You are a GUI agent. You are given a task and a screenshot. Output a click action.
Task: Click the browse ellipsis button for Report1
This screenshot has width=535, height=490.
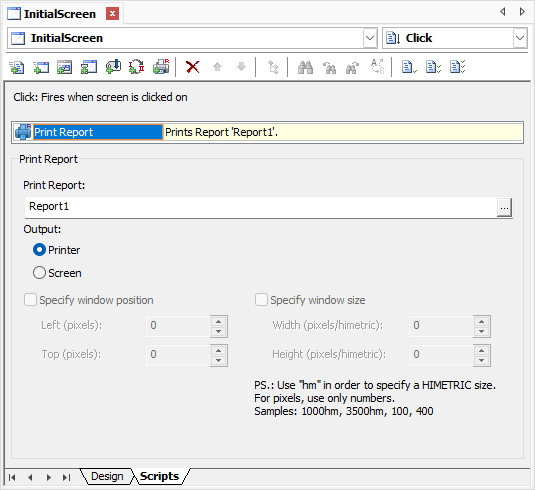504,207
